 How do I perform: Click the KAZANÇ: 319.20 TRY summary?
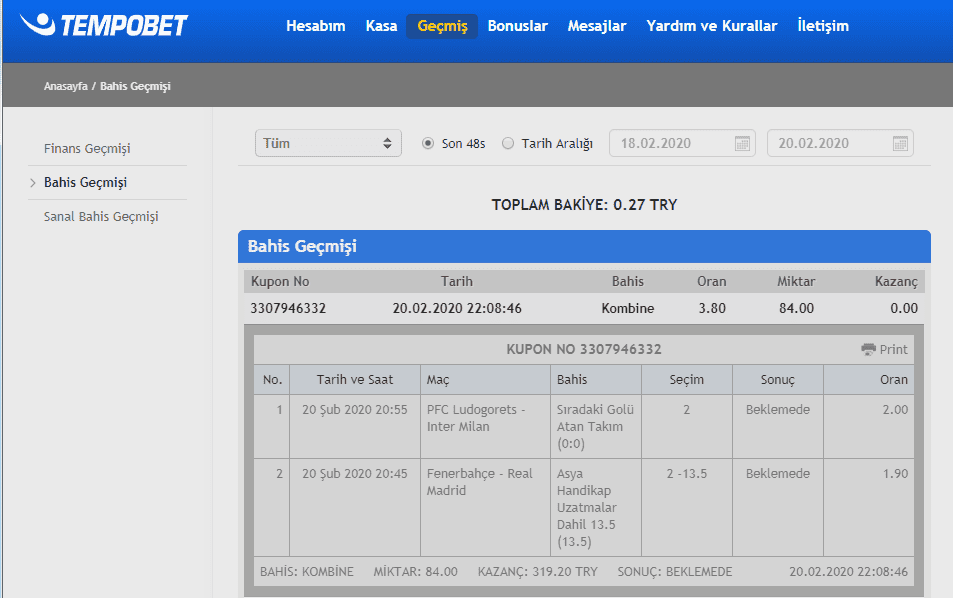[x=538, y=572]
